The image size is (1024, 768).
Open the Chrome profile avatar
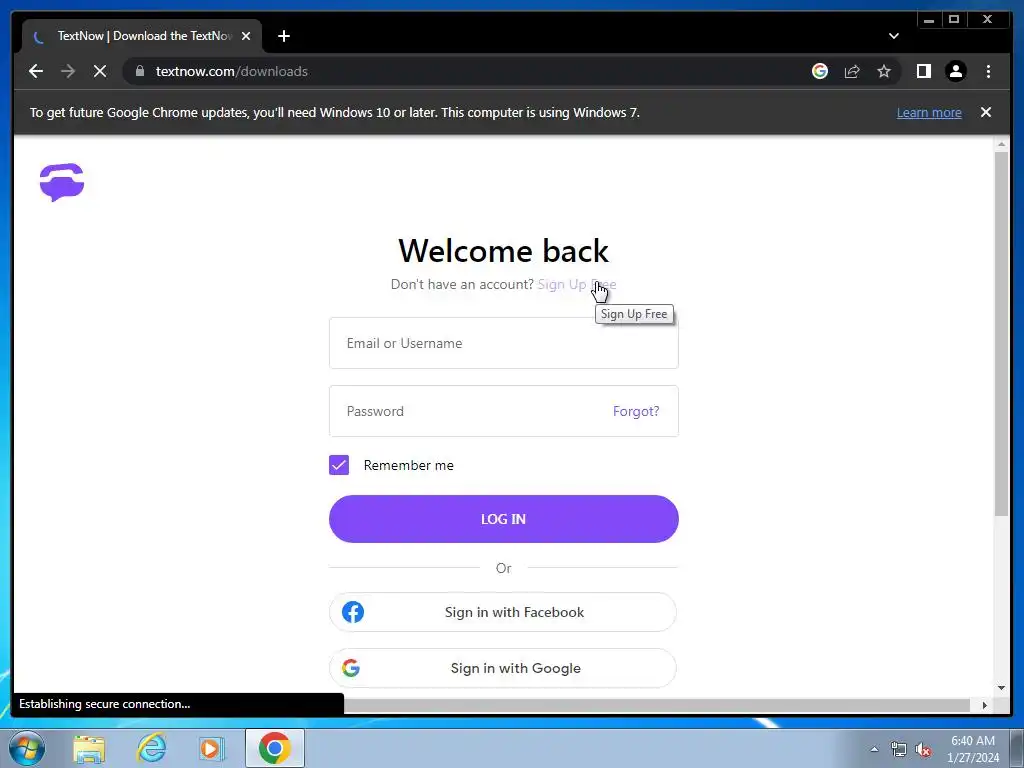(x=955, y=71)
